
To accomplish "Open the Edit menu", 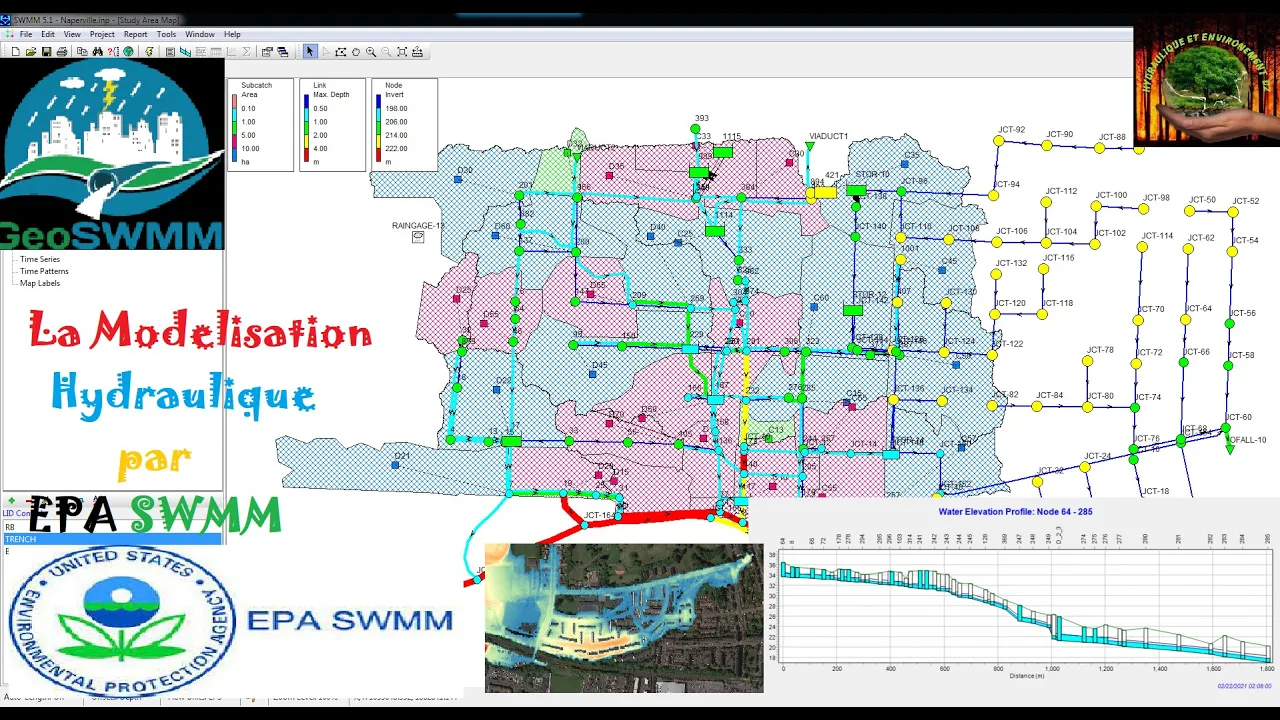I will point(48,34).
